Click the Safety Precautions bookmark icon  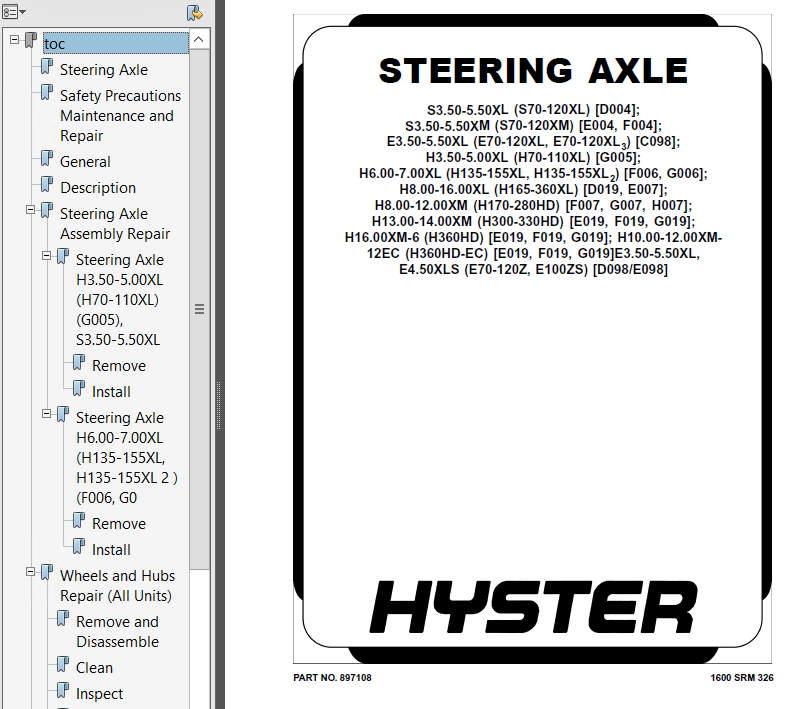pyautogui.click(x=47, y=92)
